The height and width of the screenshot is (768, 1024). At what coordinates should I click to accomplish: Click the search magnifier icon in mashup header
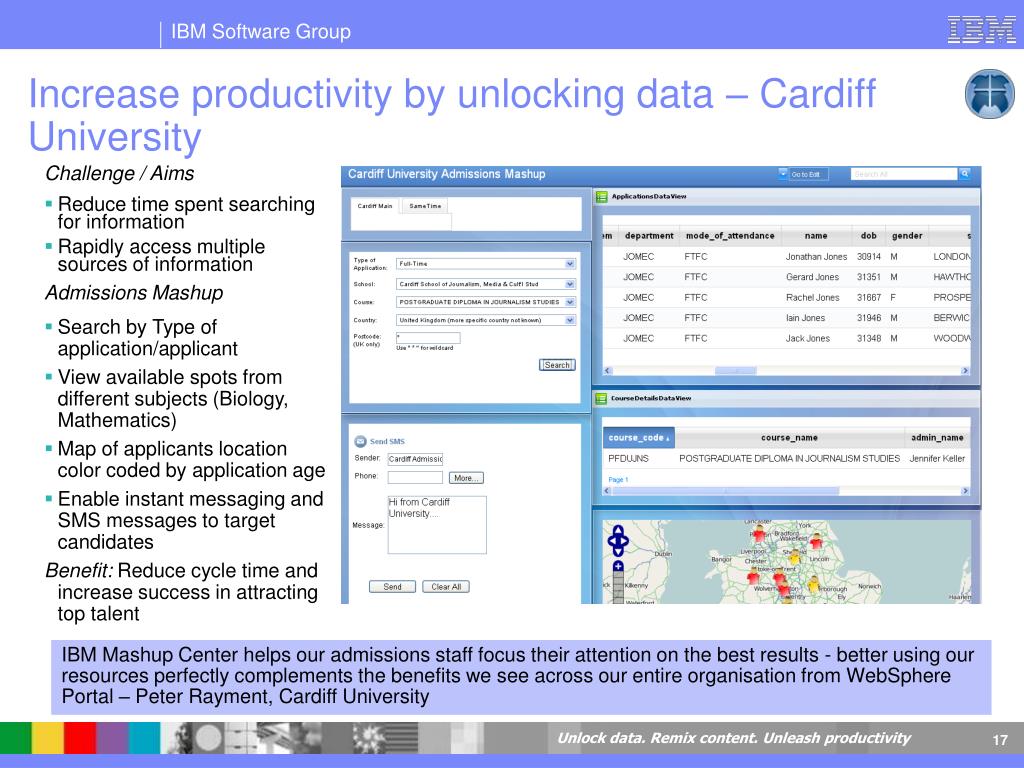click(x=964, y=174)
